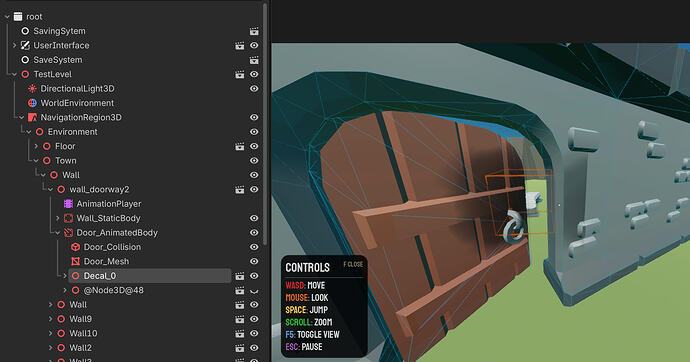Click the 'MOUSE: LOOK' controls text
Screen dimensions: 690x362
307,298
